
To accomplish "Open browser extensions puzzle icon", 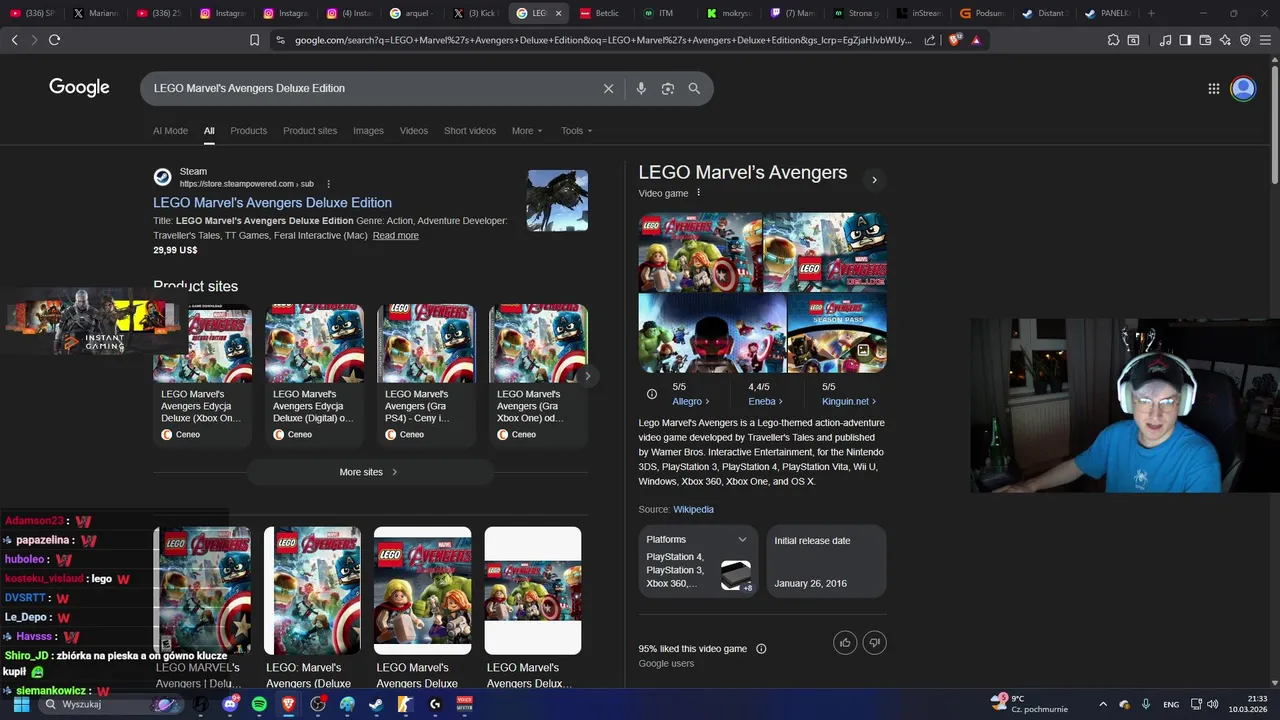I will [x=1113, y=40].
